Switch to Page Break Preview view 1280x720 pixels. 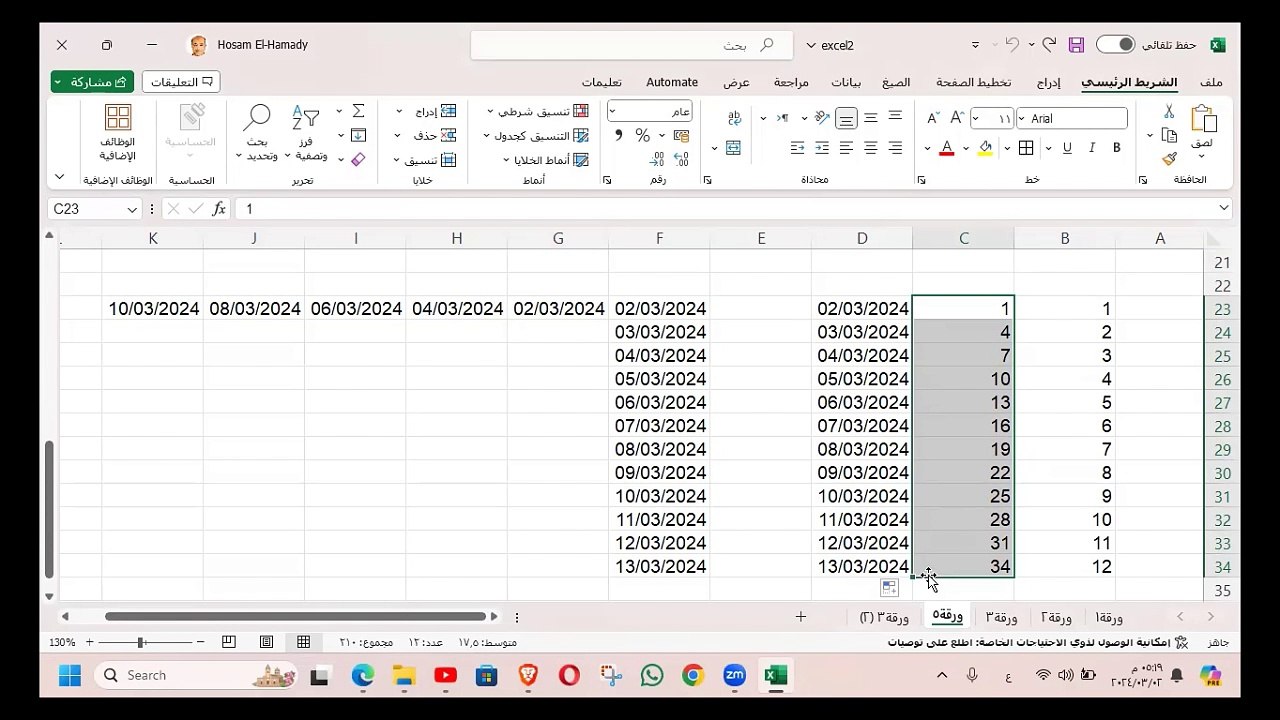point(229,642)
